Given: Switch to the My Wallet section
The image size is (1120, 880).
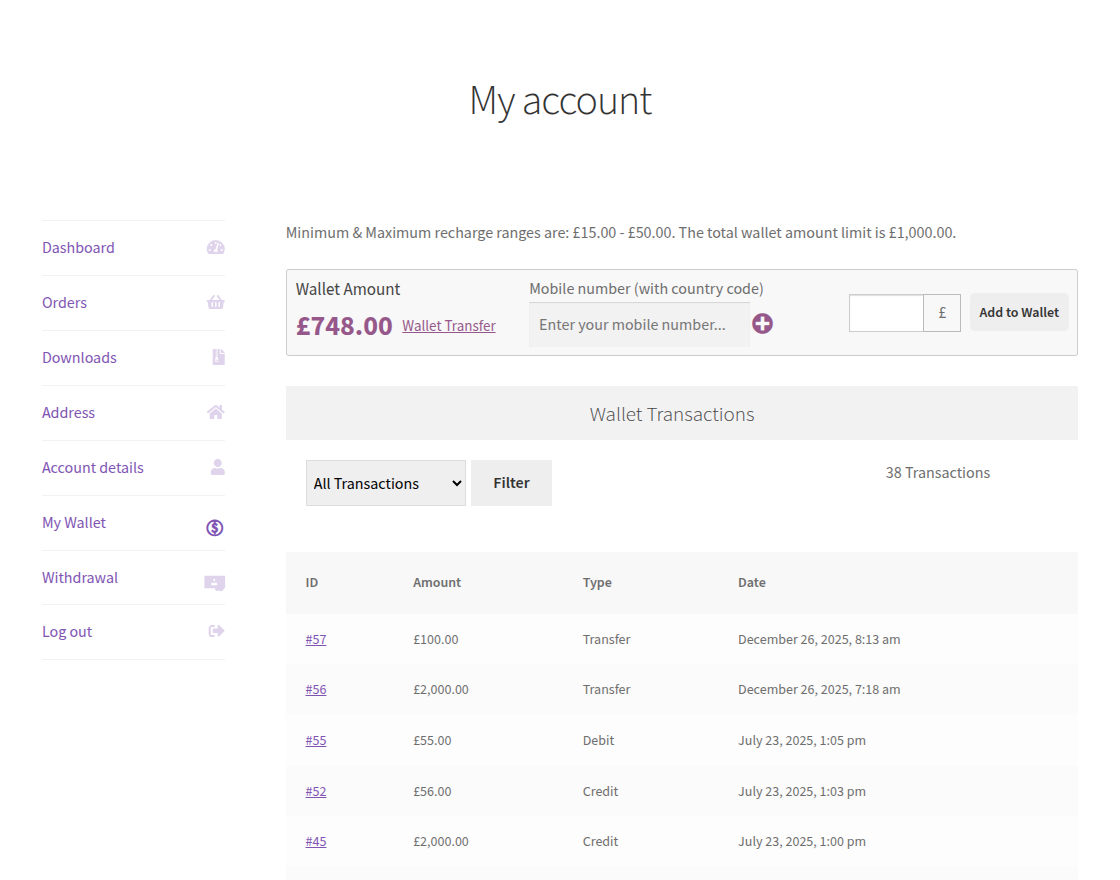Looking at the screenshot, I should click(73, 522).
